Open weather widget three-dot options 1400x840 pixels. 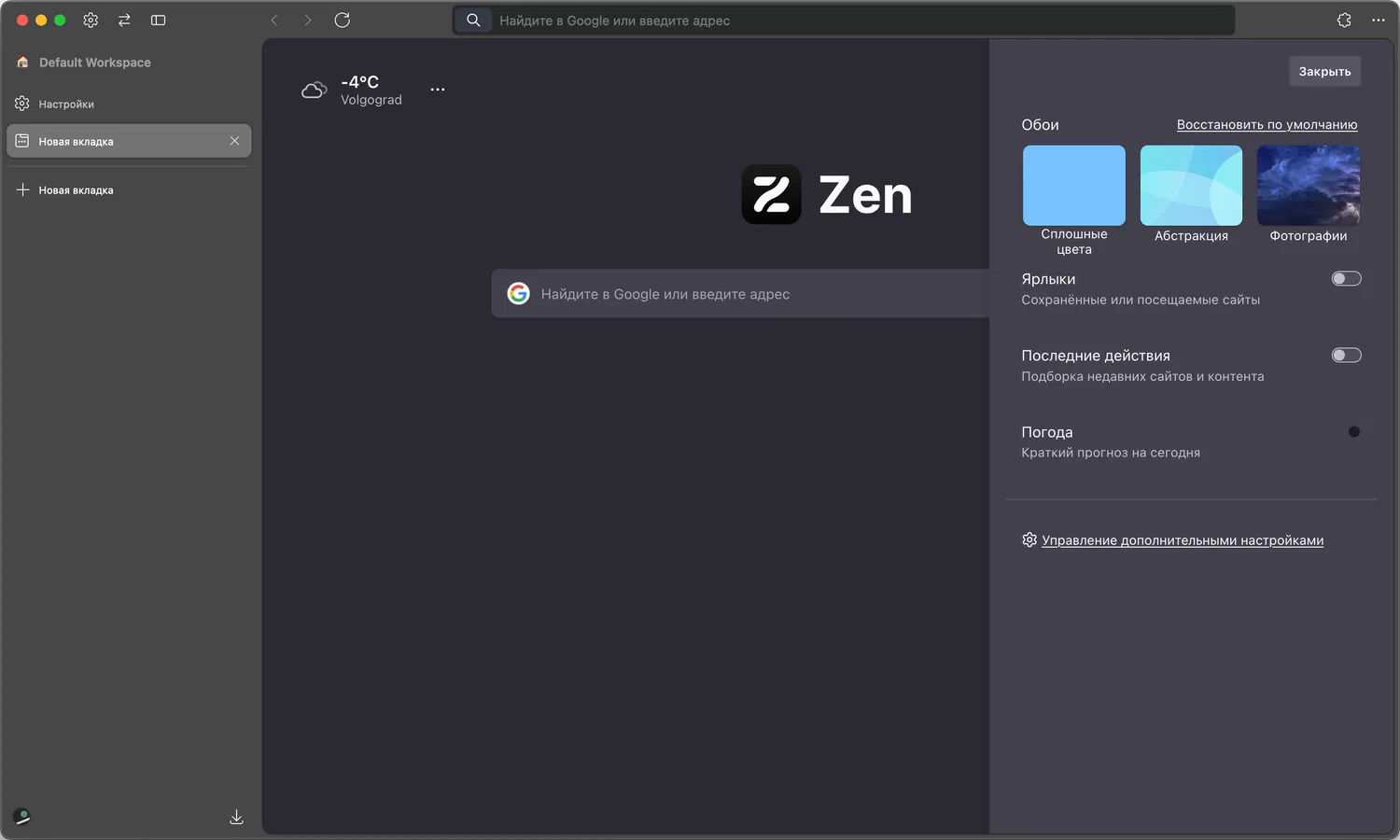(x=438, y=90)
